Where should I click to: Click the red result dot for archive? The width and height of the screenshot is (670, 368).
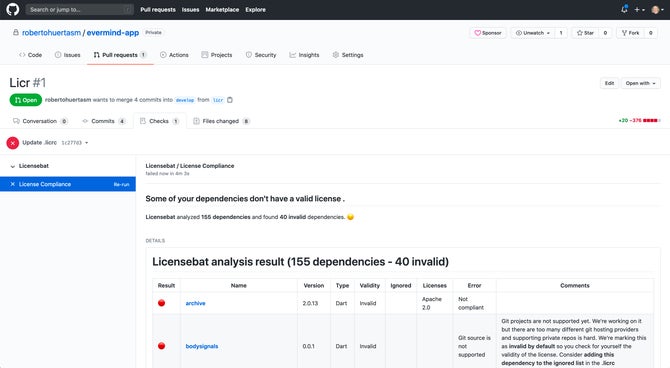coord(162,303)
